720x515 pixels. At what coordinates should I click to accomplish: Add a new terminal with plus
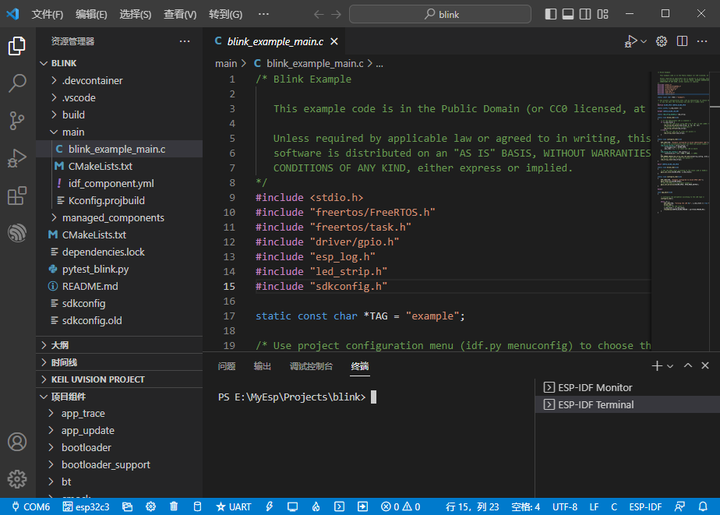pos(657,366)
